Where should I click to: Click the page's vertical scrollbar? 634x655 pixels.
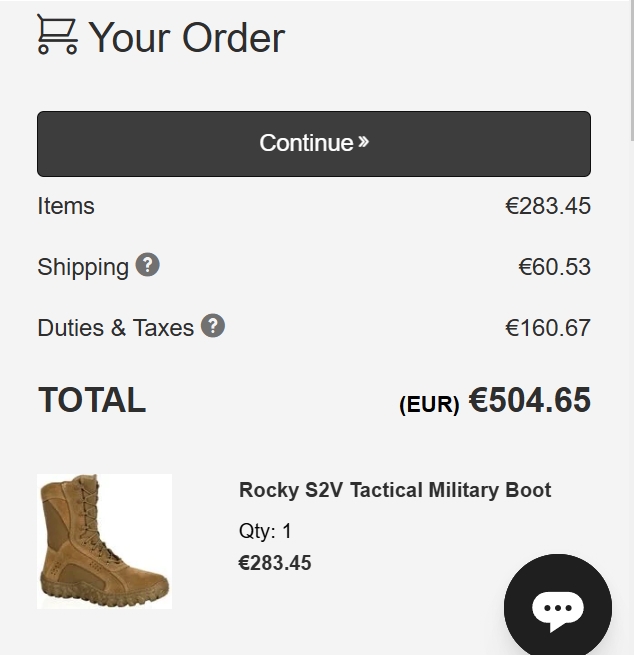tap(630, 70)
